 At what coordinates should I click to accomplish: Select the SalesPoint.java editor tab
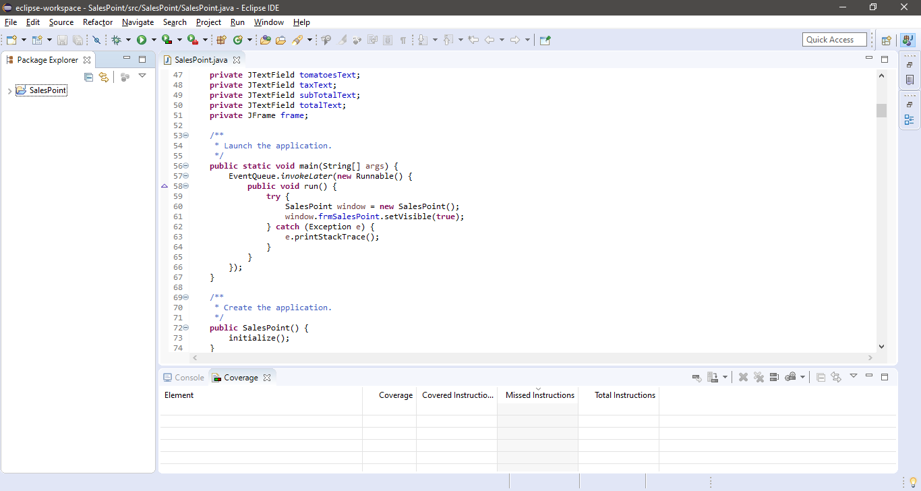[x=200, y=60]
